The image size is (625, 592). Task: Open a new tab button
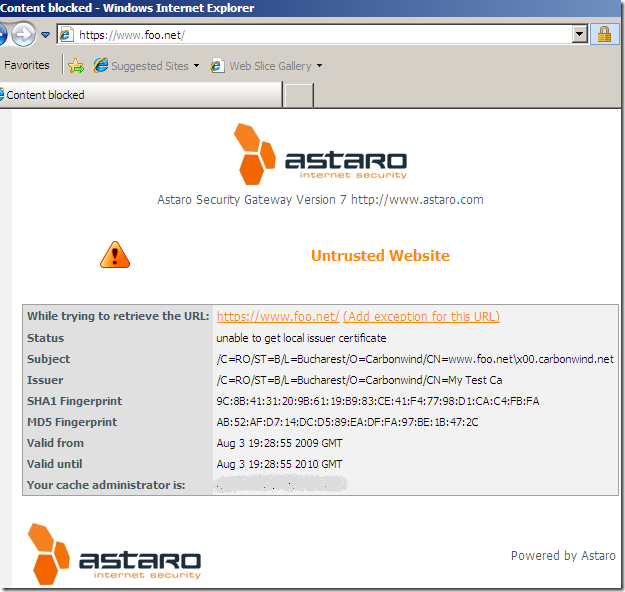pos(299,96)
